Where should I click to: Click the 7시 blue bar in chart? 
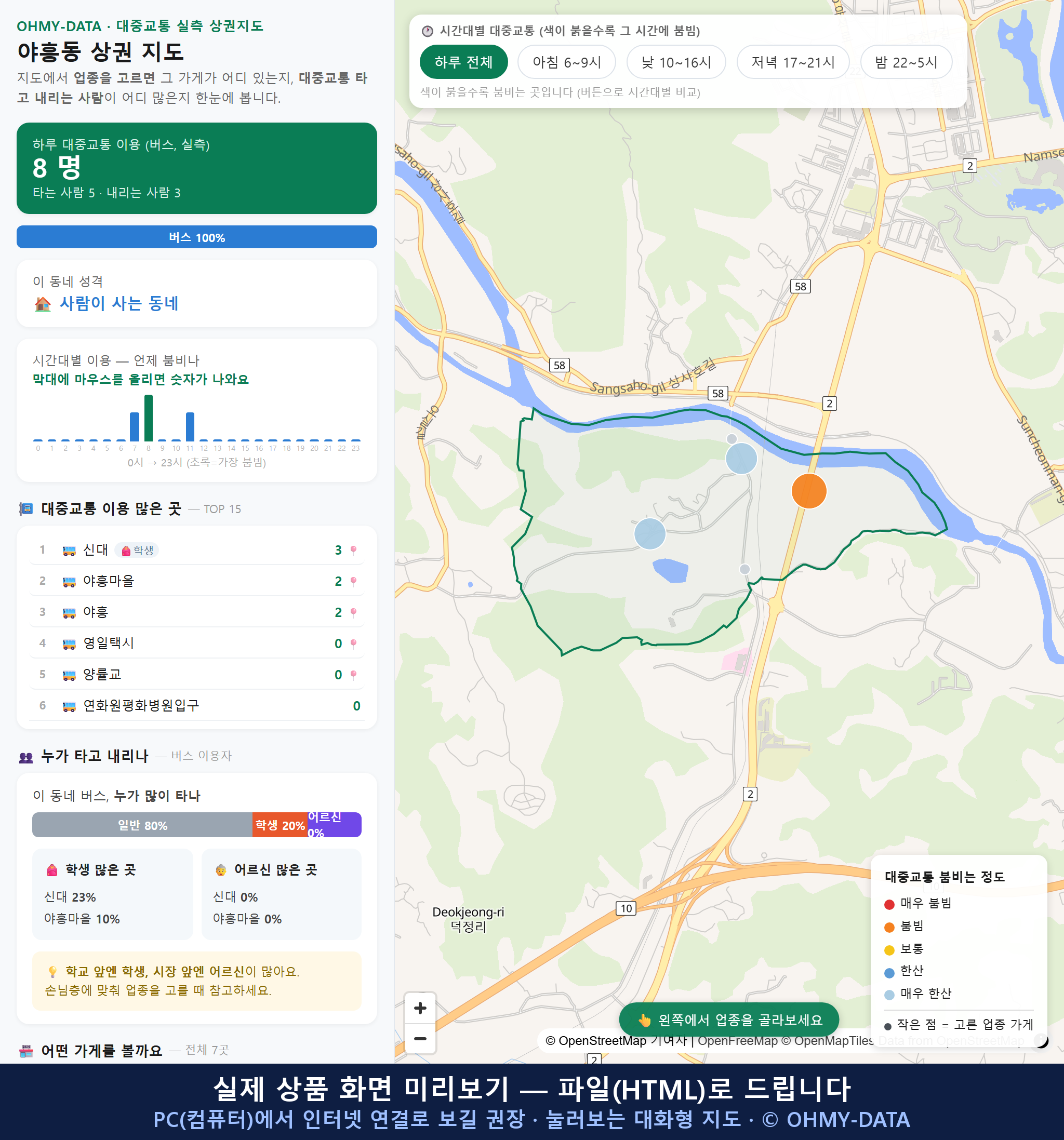coord(135,426)
